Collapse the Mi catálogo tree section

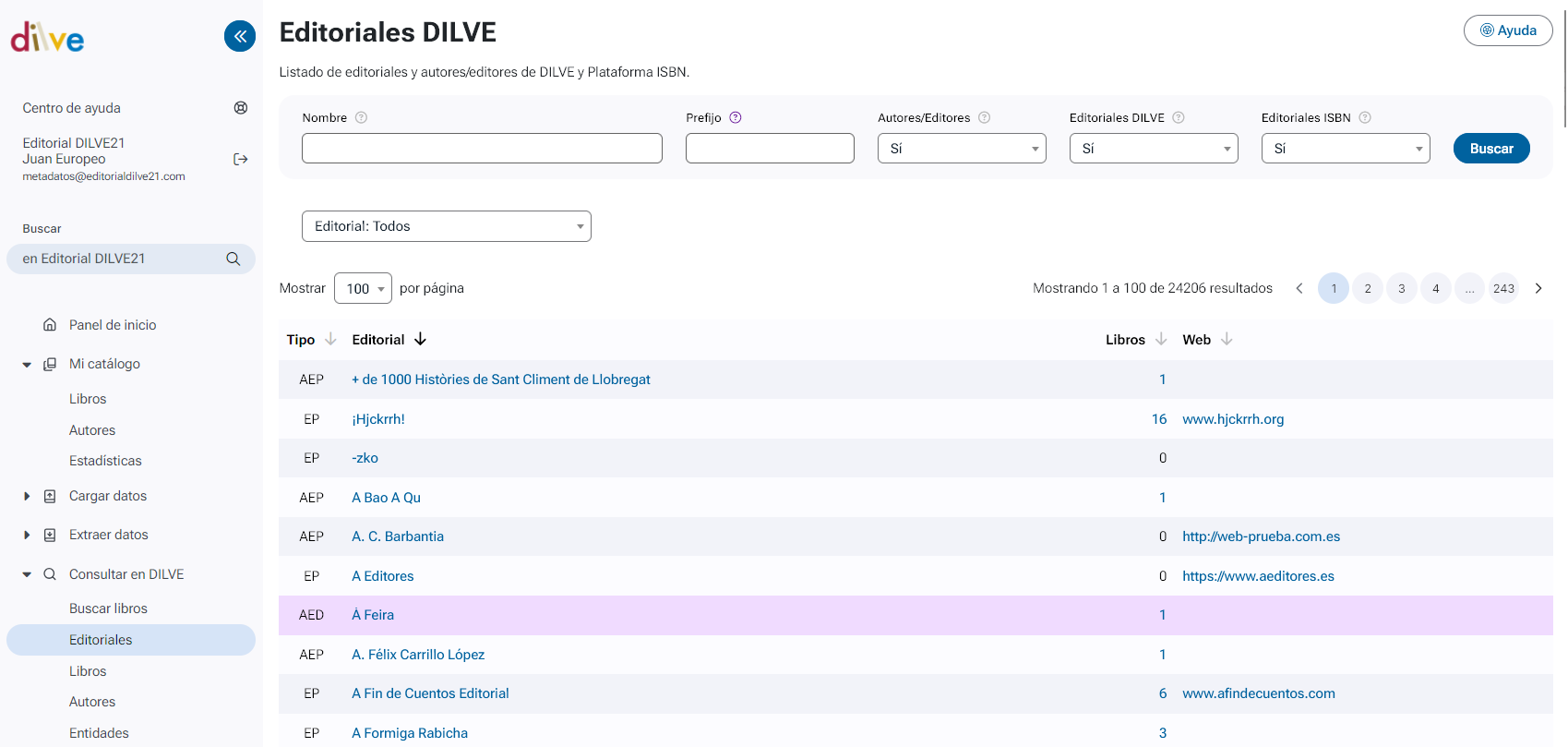click(27, 365)
